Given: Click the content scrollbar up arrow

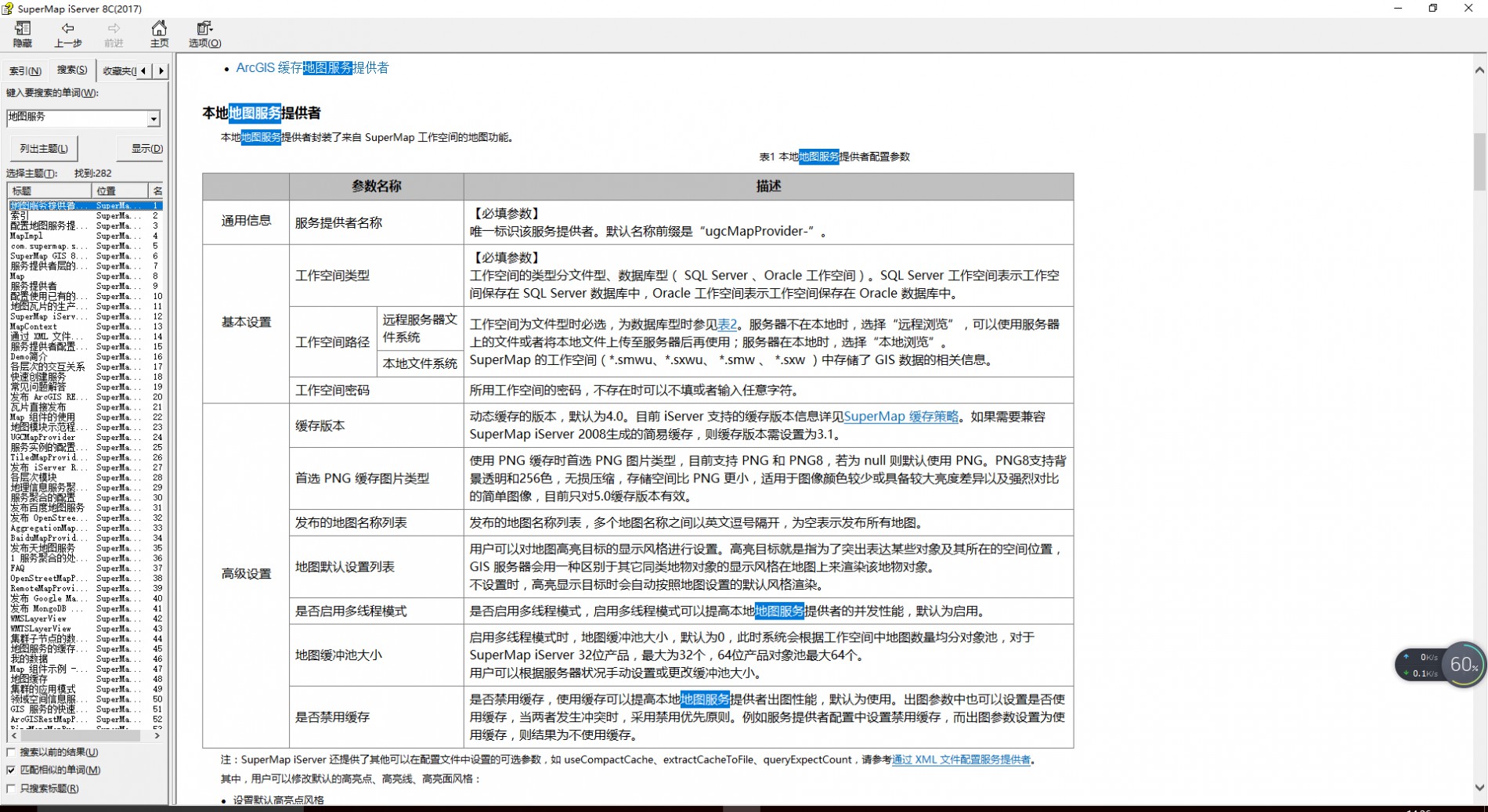Looking at the screenshot, I should (x=1479, y=70).
